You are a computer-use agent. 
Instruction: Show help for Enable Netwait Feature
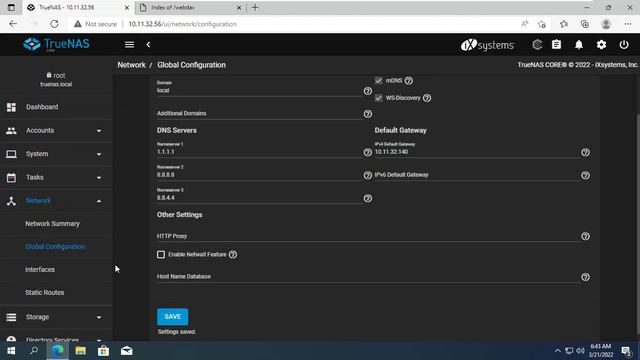pyautogui.click(x=233, y=255)
